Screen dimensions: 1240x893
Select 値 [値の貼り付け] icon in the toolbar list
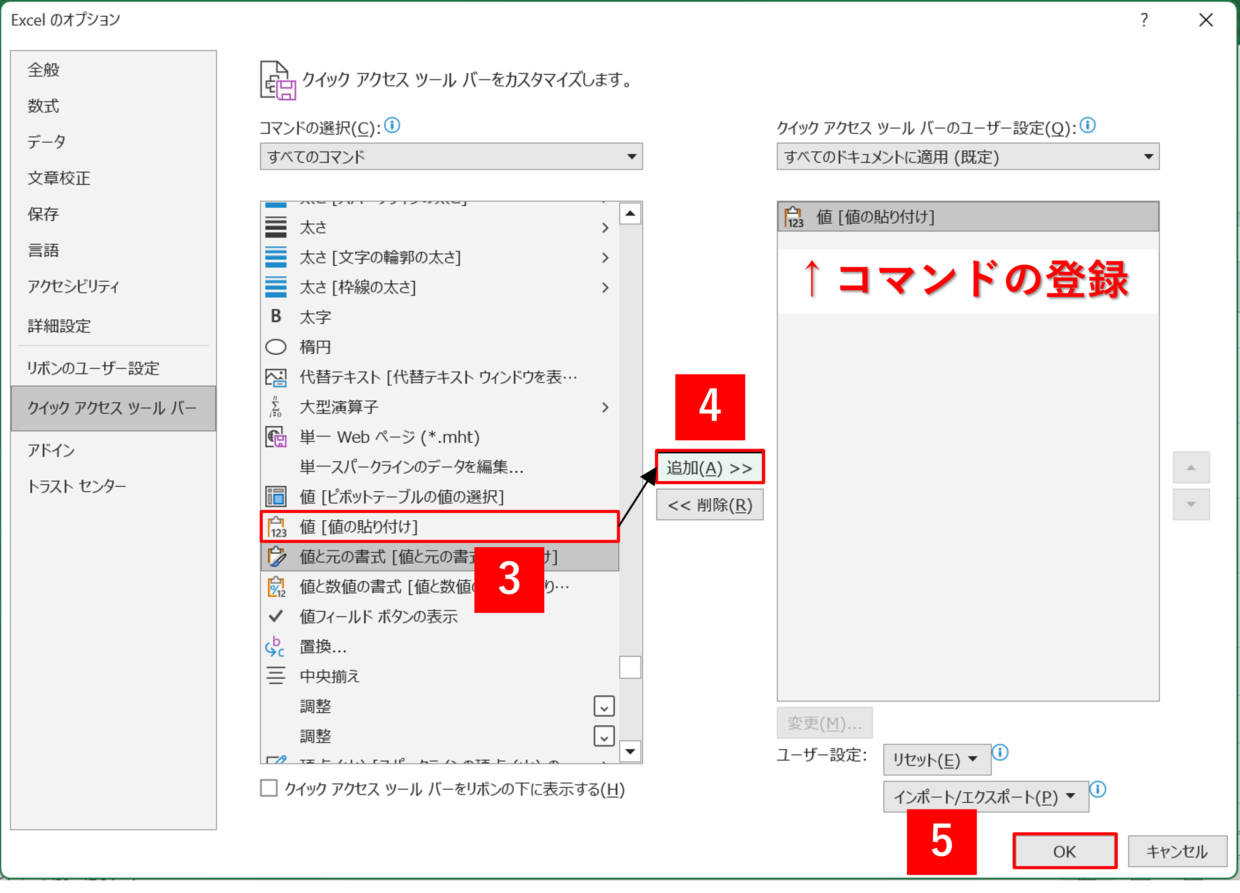[x=794, y=217]
